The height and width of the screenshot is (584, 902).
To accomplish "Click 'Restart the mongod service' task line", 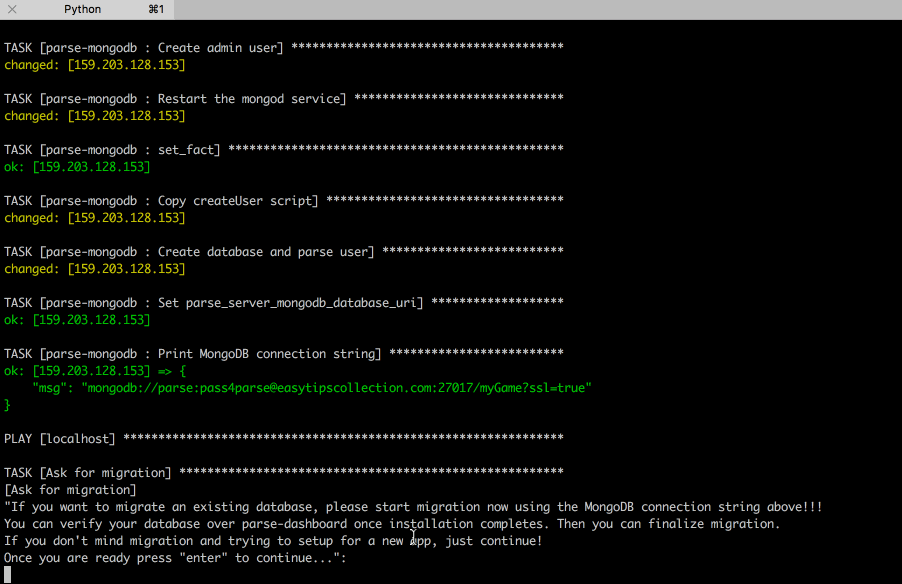I will point(175,98).
